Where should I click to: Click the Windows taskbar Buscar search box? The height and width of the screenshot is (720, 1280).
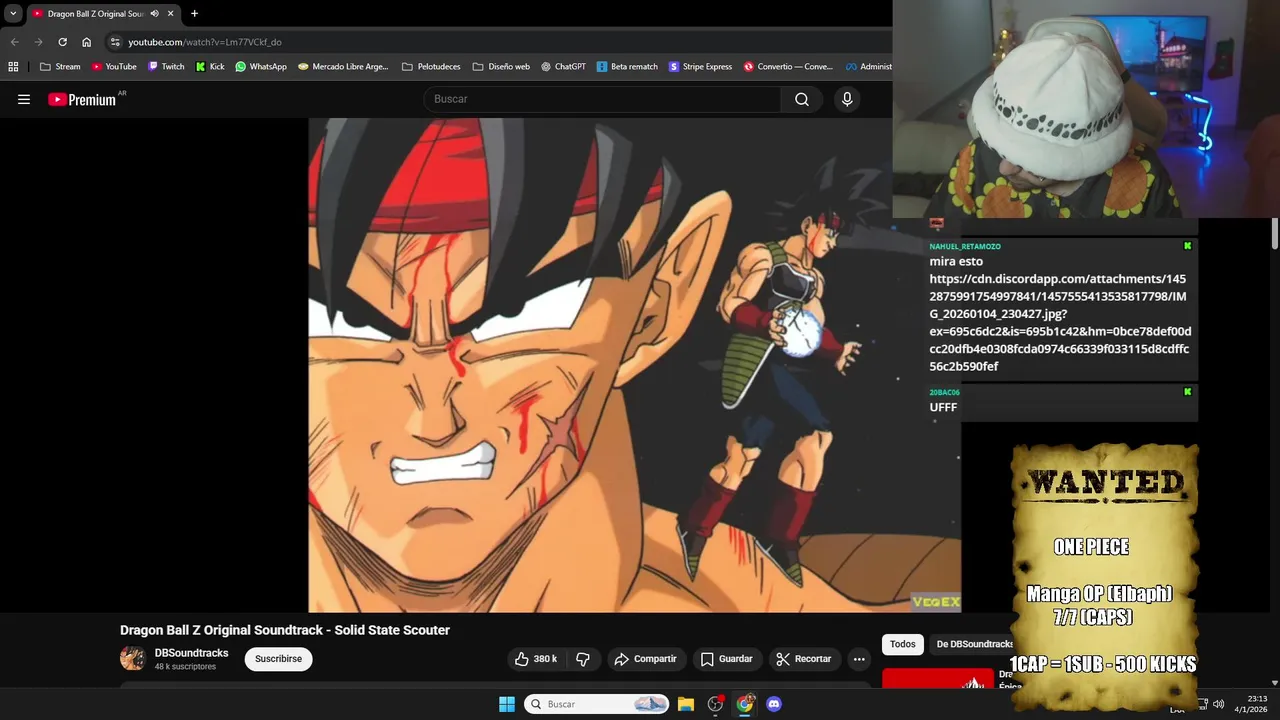(597, 704)
